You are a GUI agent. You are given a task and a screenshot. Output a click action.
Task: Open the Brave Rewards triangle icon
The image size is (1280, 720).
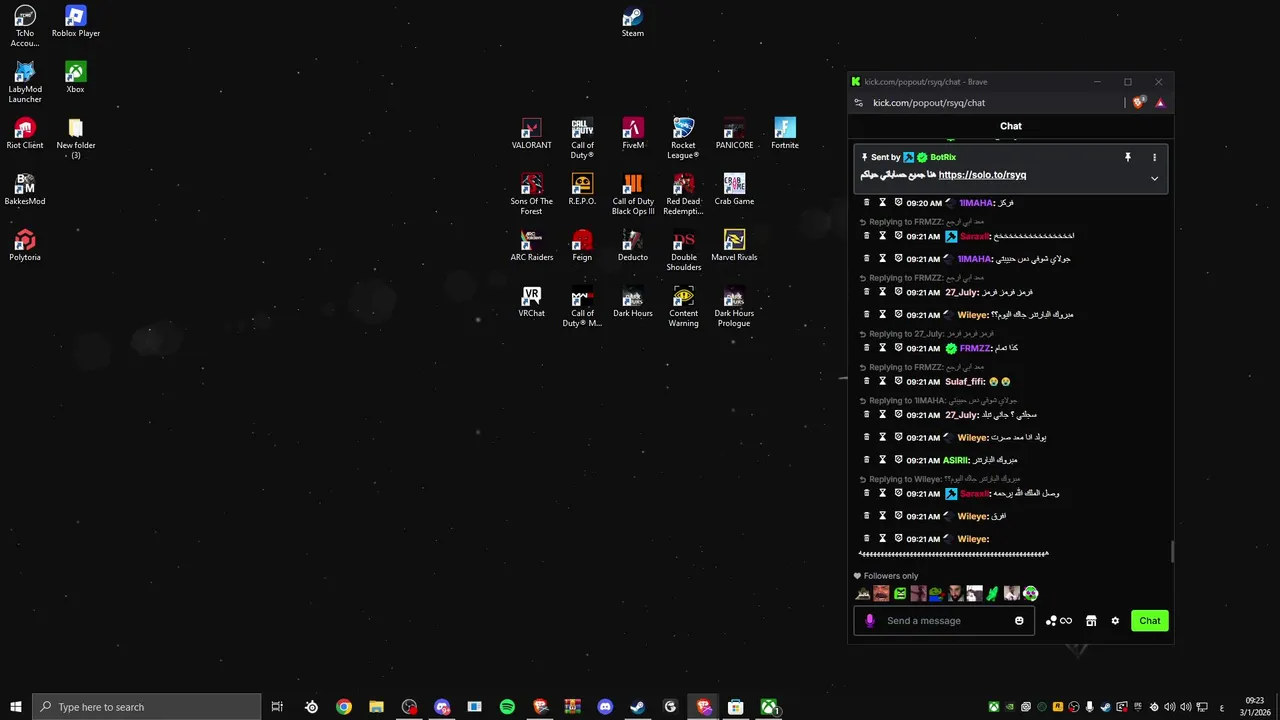pyautogui.click(x=1160, y=102)
